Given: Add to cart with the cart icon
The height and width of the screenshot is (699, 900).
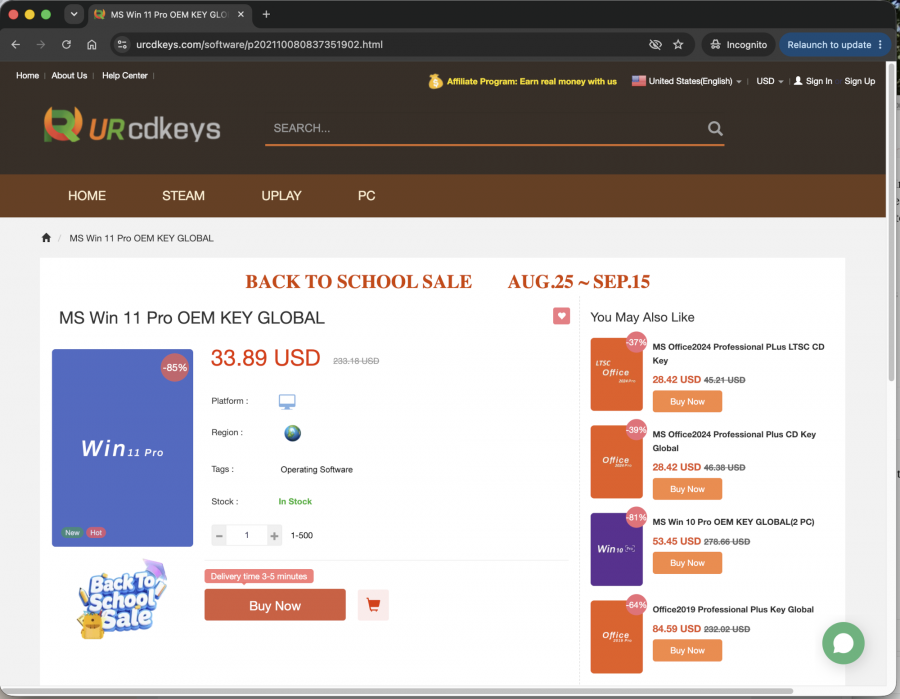Looking at the screenshot, I should point(373,605).
